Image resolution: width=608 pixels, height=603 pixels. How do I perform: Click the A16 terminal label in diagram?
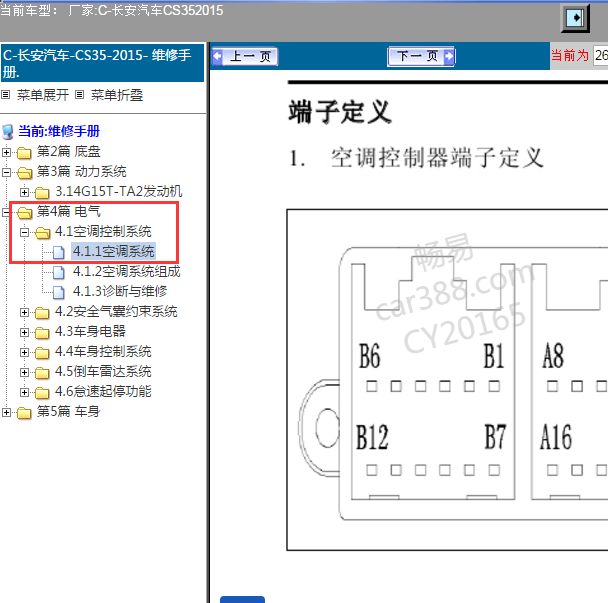[556, 437]
